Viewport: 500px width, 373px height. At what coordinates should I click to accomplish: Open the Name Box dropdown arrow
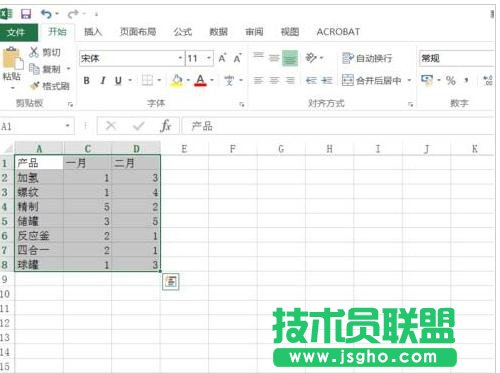[68, 126]
